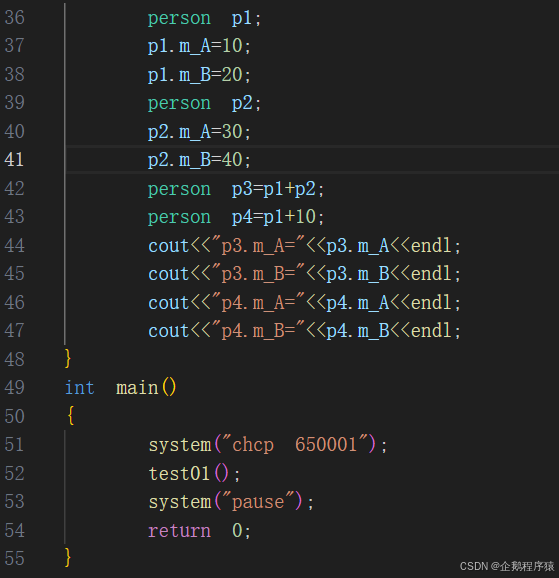
Task: Click line number 55 in gutter
Action: [14, 559]
